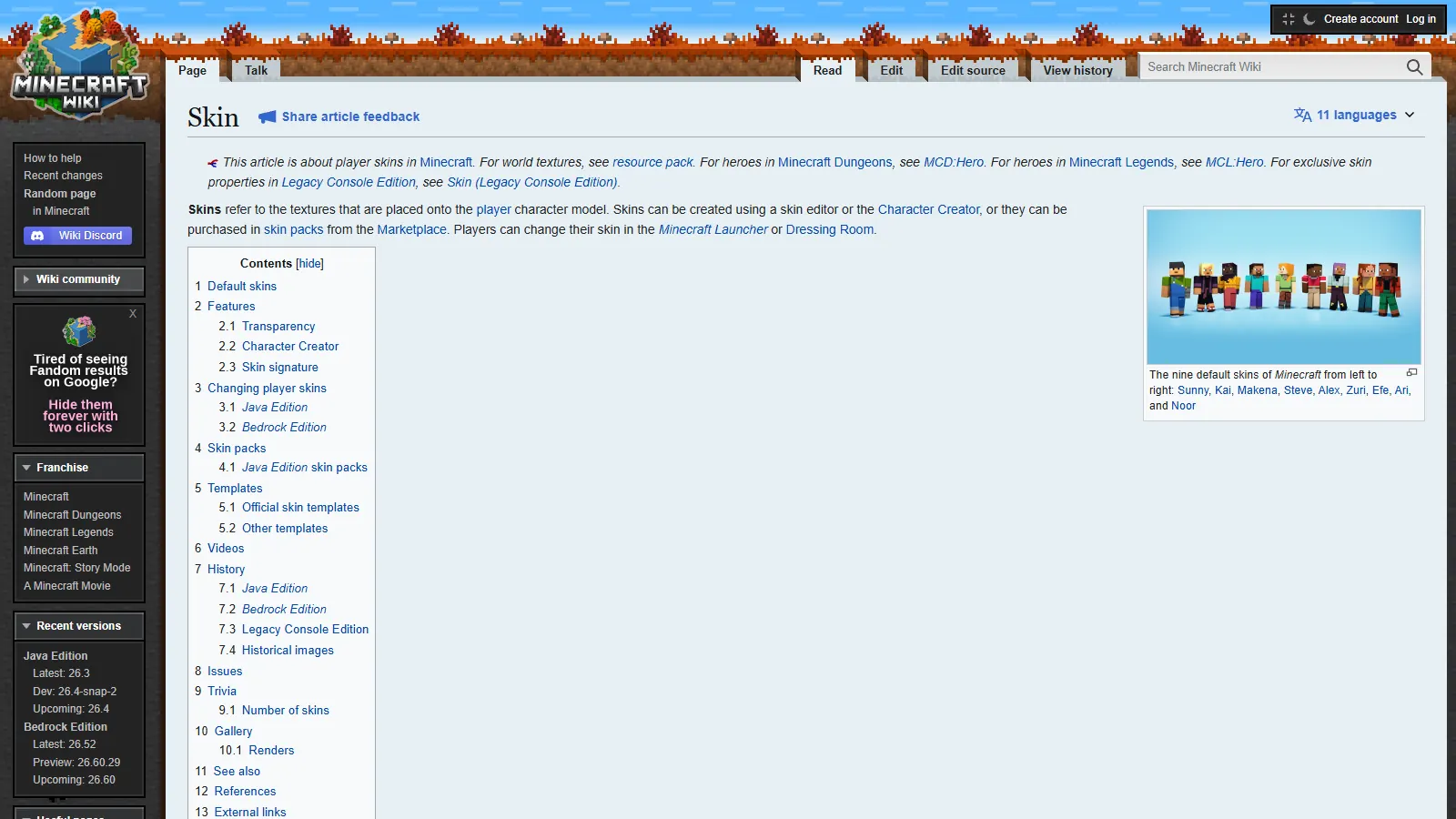The width and height of the screenshot is (1456, 819).
Task: Toggle dark mode moon icon
Action: (1309, 19)
